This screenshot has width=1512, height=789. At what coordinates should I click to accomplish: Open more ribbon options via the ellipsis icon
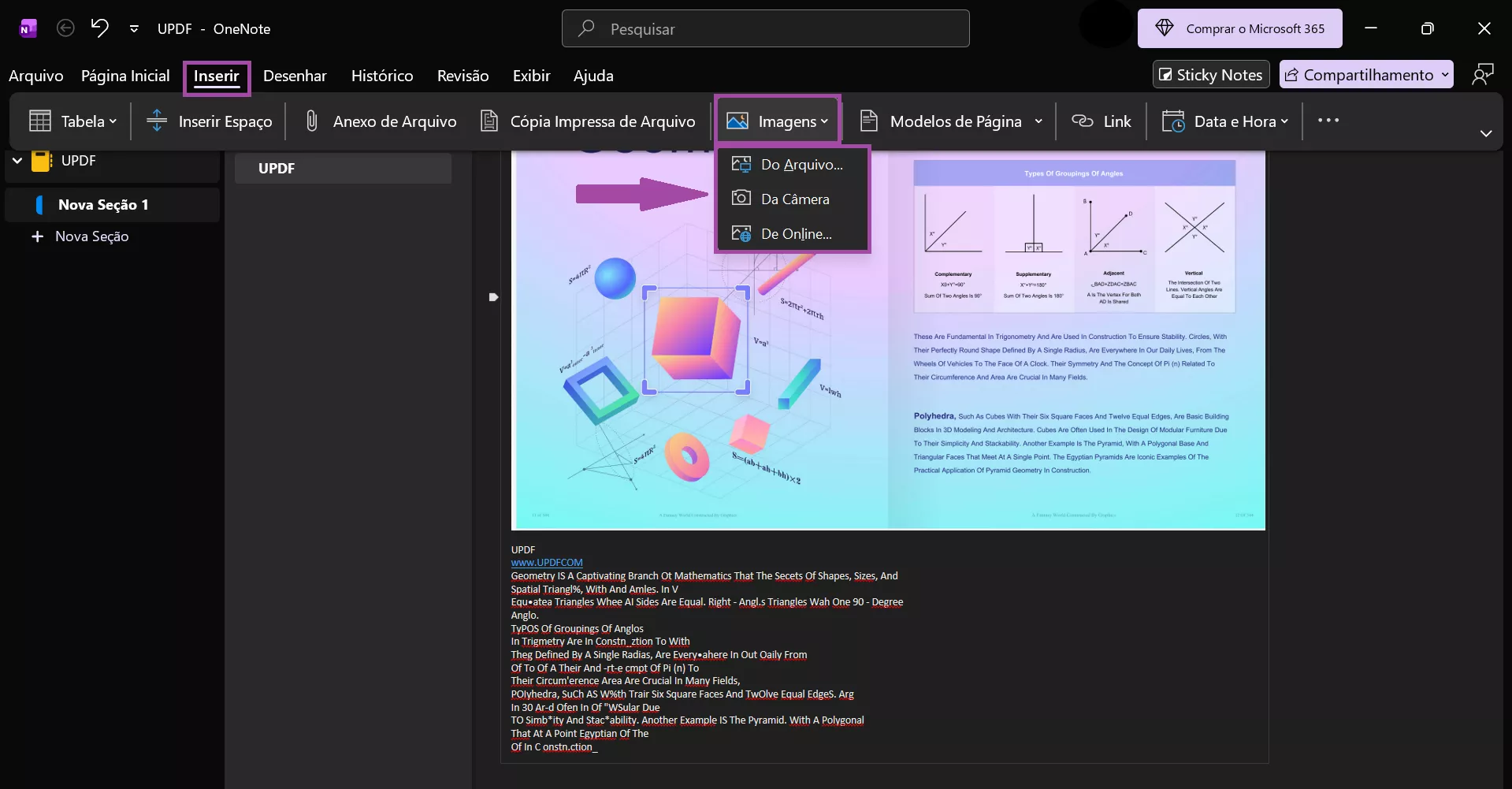[1328, 121]
